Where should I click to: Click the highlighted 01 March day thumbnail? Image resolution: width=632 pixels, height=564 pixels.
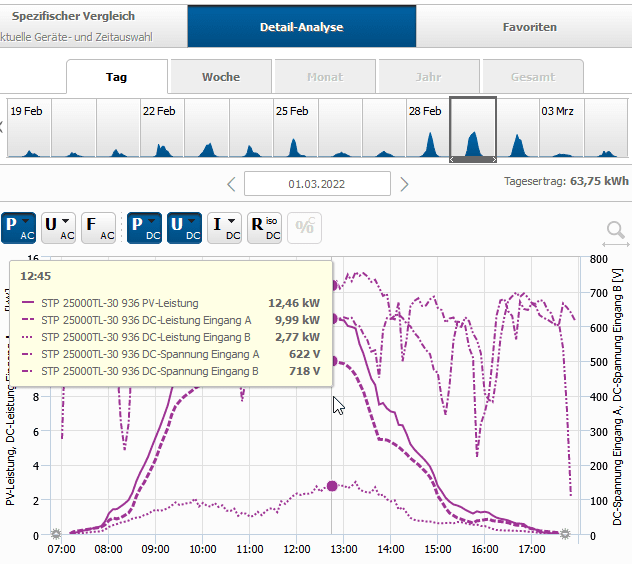coord(473,127)
